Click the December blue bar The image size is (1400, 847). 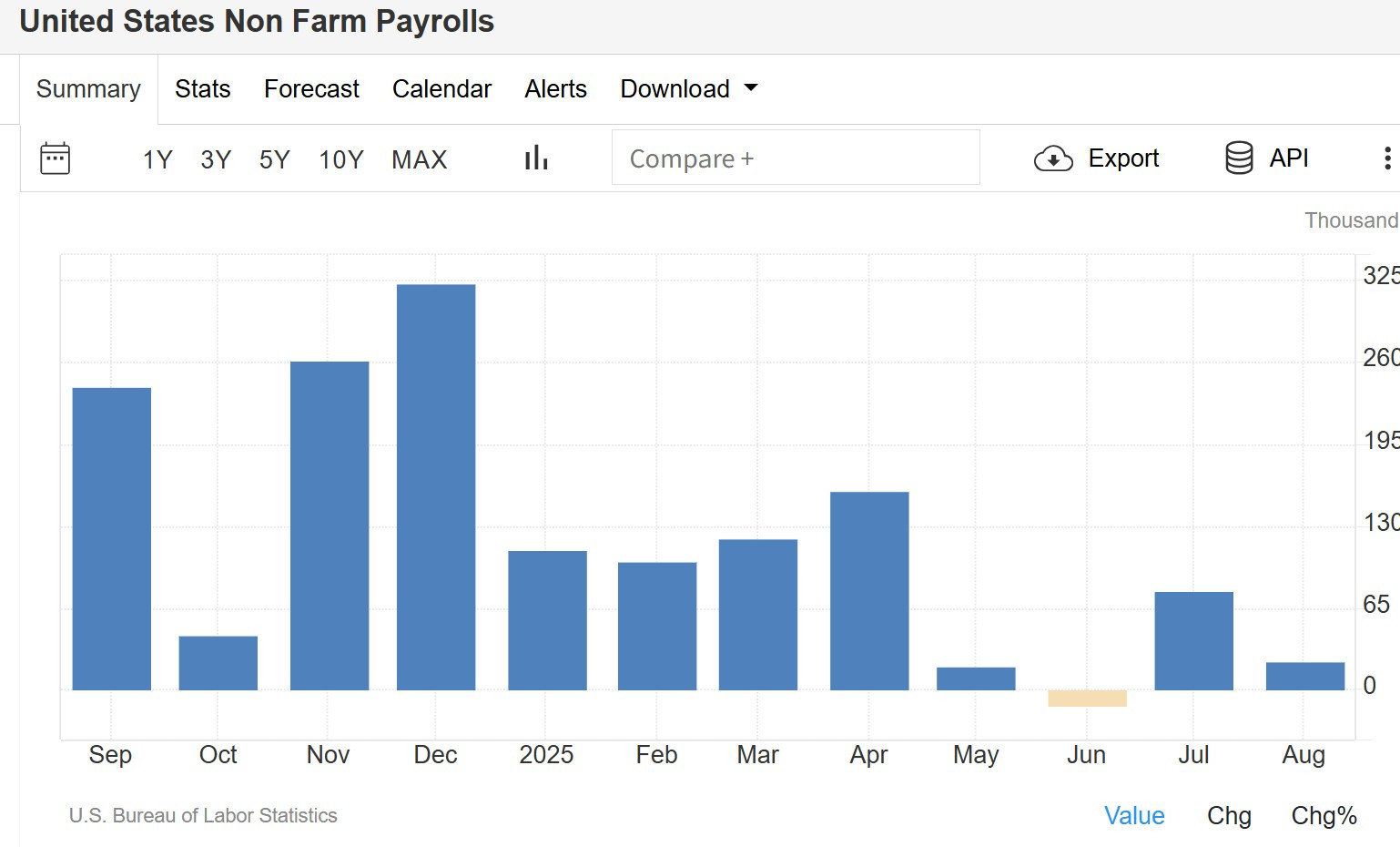[x=436, y=487]
